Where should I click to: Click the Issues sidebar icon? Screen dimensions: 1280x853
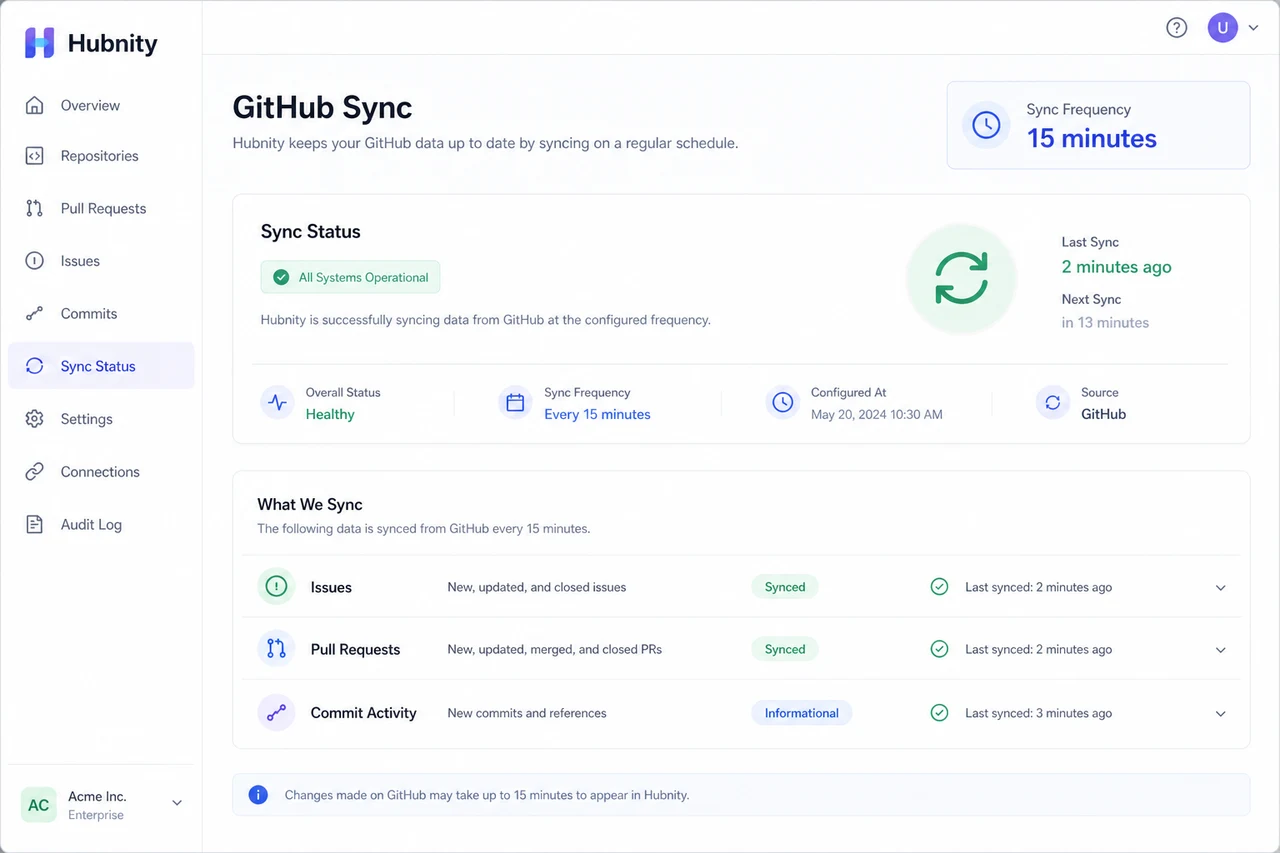34,261
